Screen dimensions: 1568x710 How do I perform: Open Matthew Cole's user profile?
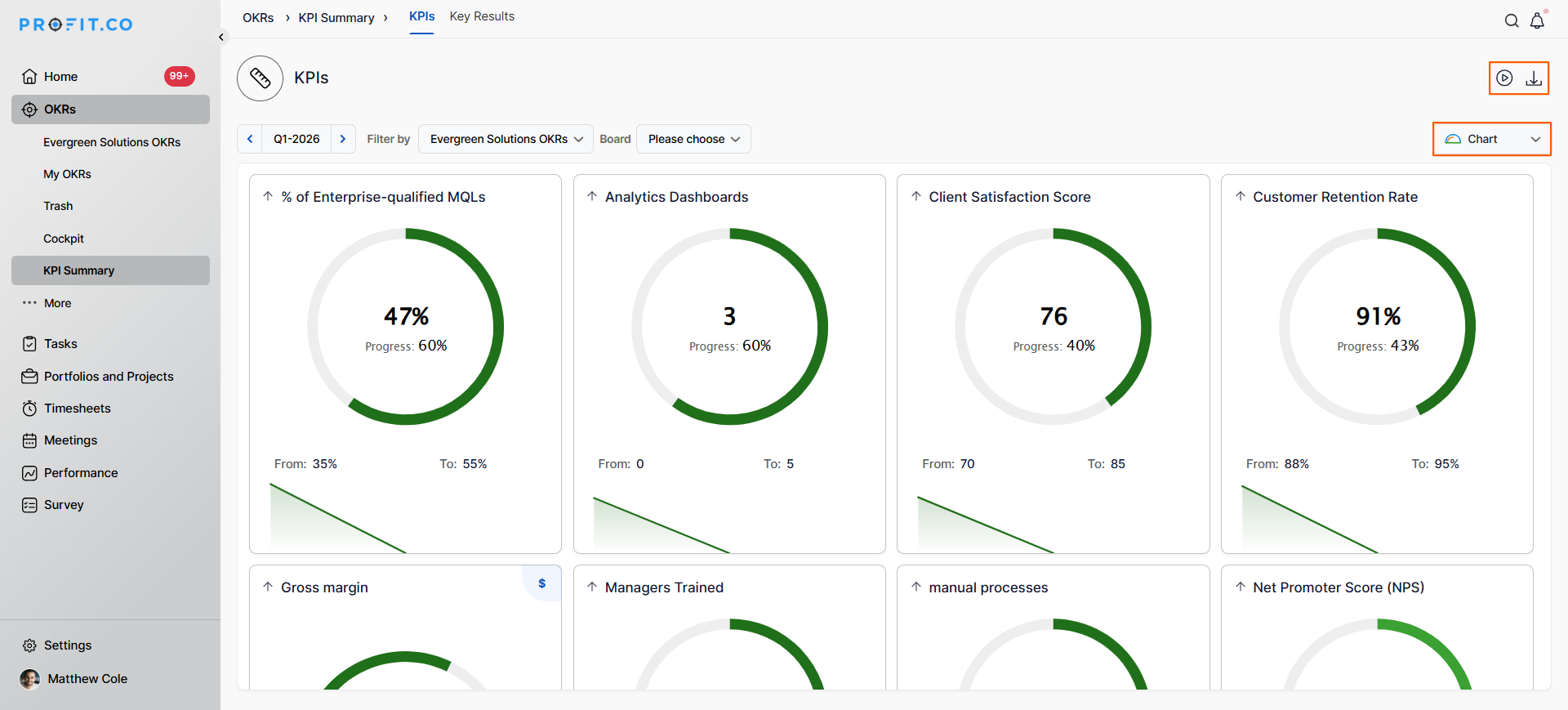point(87,679)
